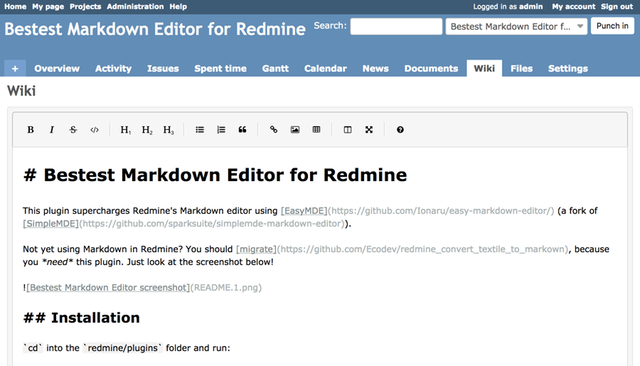Click the Punch in button
Viewport: 640px width, 366px height.
click(612, 26)
